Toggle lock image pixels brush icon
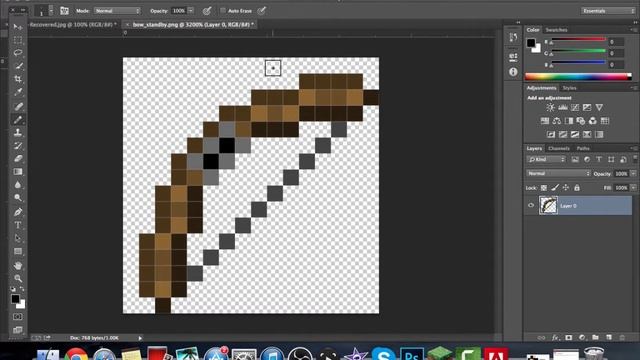The height and width of the screenshot is (360, 640). coord(555,188)
